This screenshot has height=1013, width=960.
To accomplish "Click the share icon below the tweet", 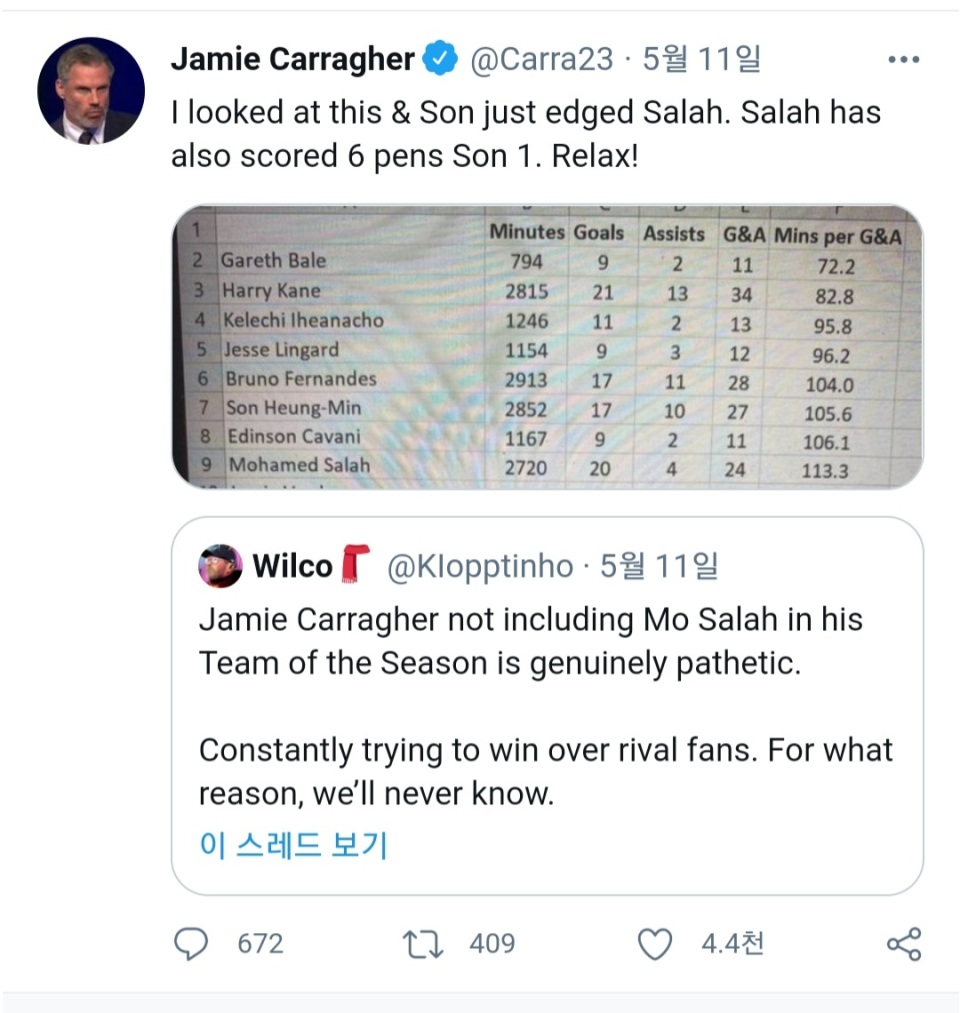I will [904, 943].
